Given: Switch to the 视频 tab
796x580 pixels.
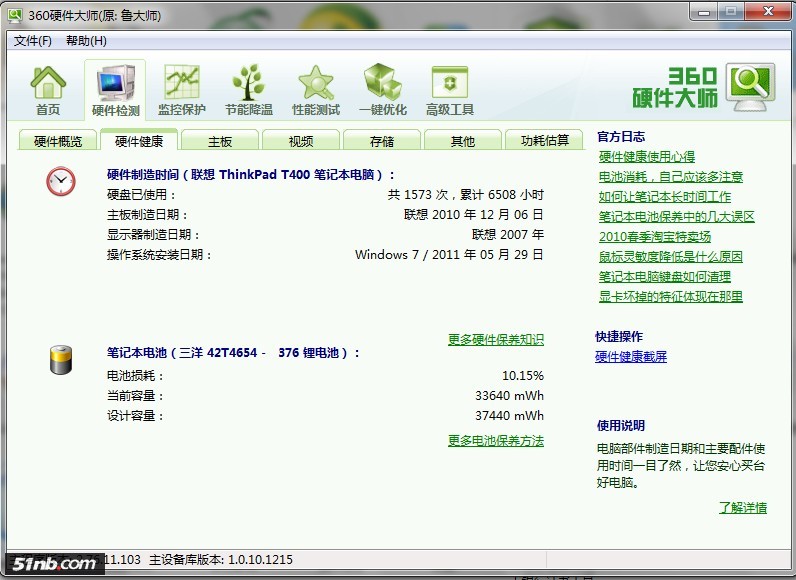Looking at the screenshot, I should (301, 141).
